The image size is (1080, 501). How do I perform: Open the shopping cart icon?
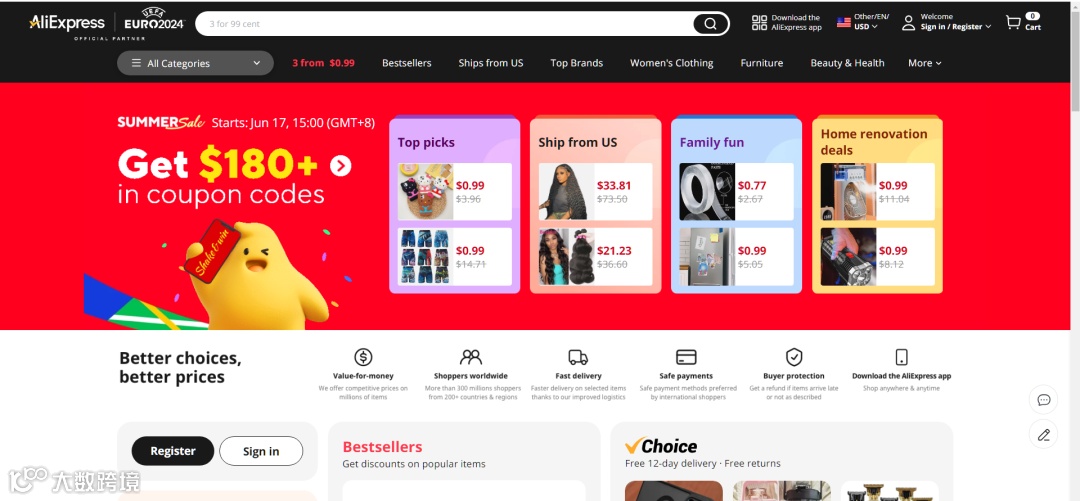pyautogui.click(x=1012, y=23)
